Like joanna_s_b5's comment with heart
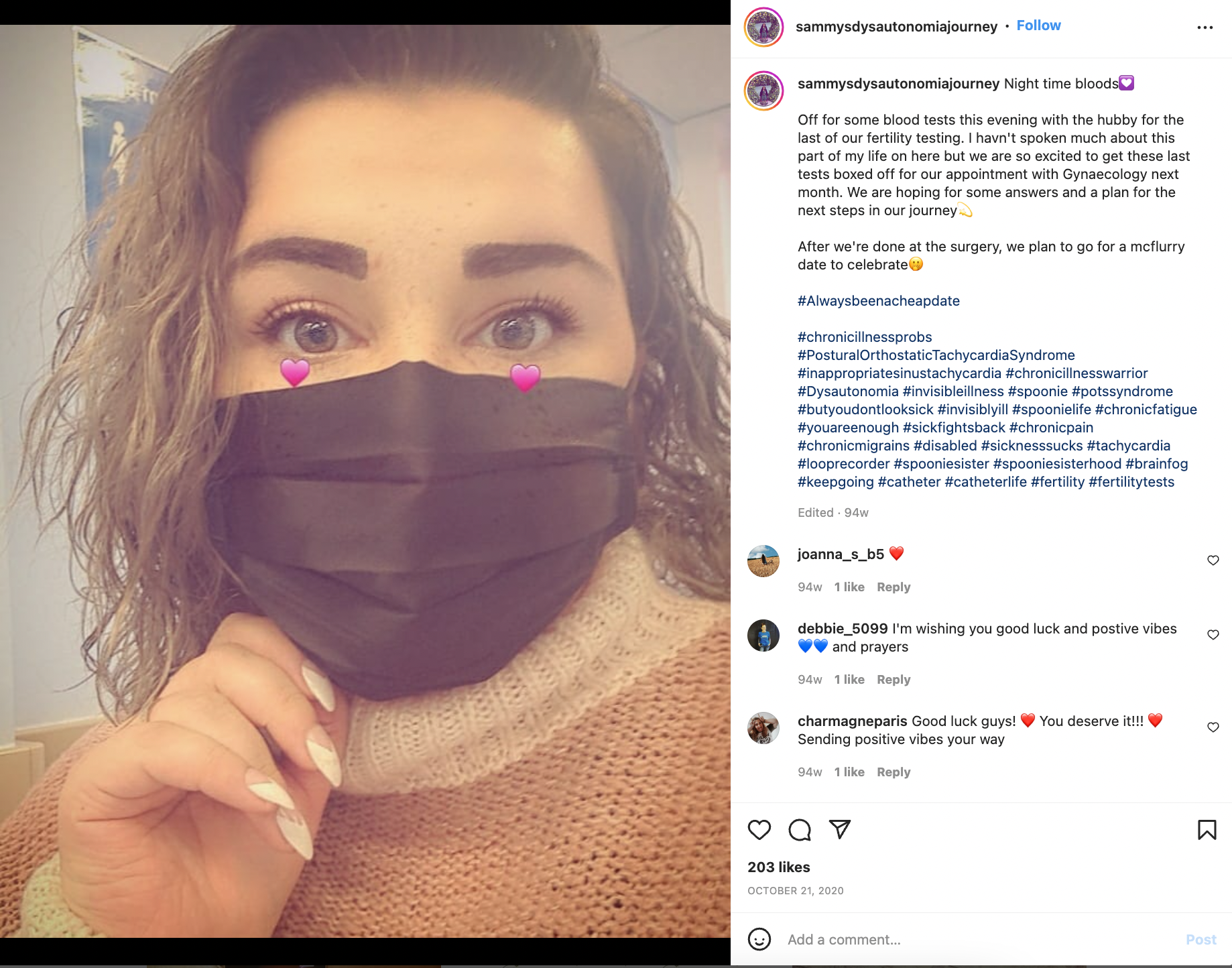Screen dimensions: 1232x968 pyautogui.click(x=1213, y=560)
